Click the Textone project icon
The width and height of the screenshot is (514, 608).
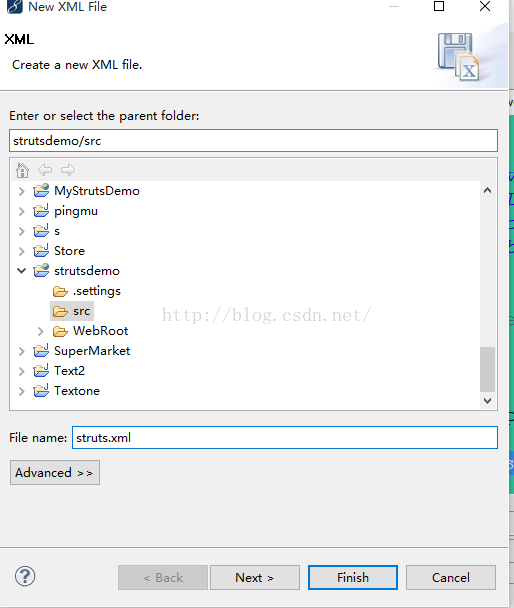pos(41,390)
